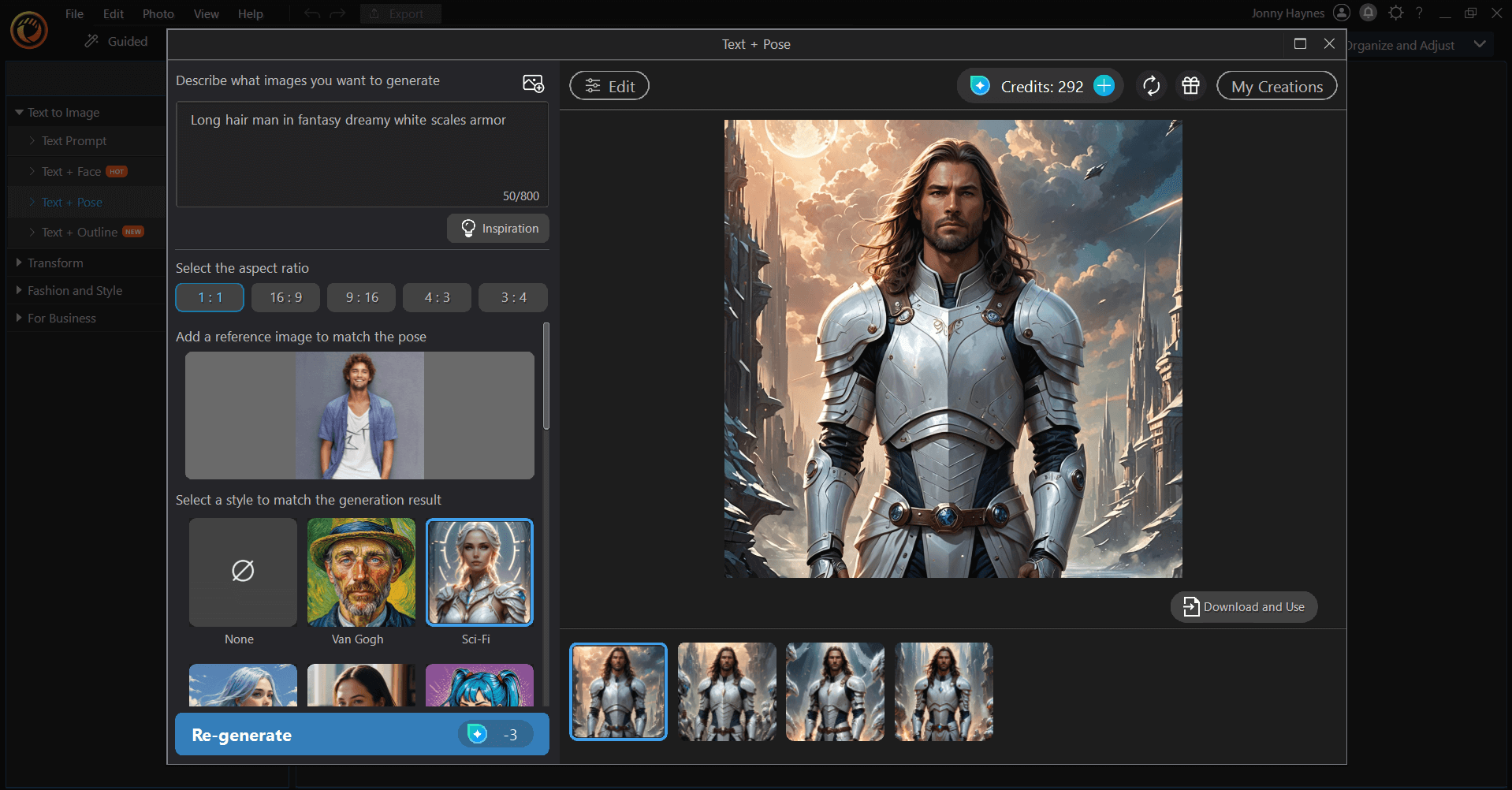The width and height of the screenshot is (1512, 790).
Task: Open the image reference icon beside the prompt
Action: 534,82
